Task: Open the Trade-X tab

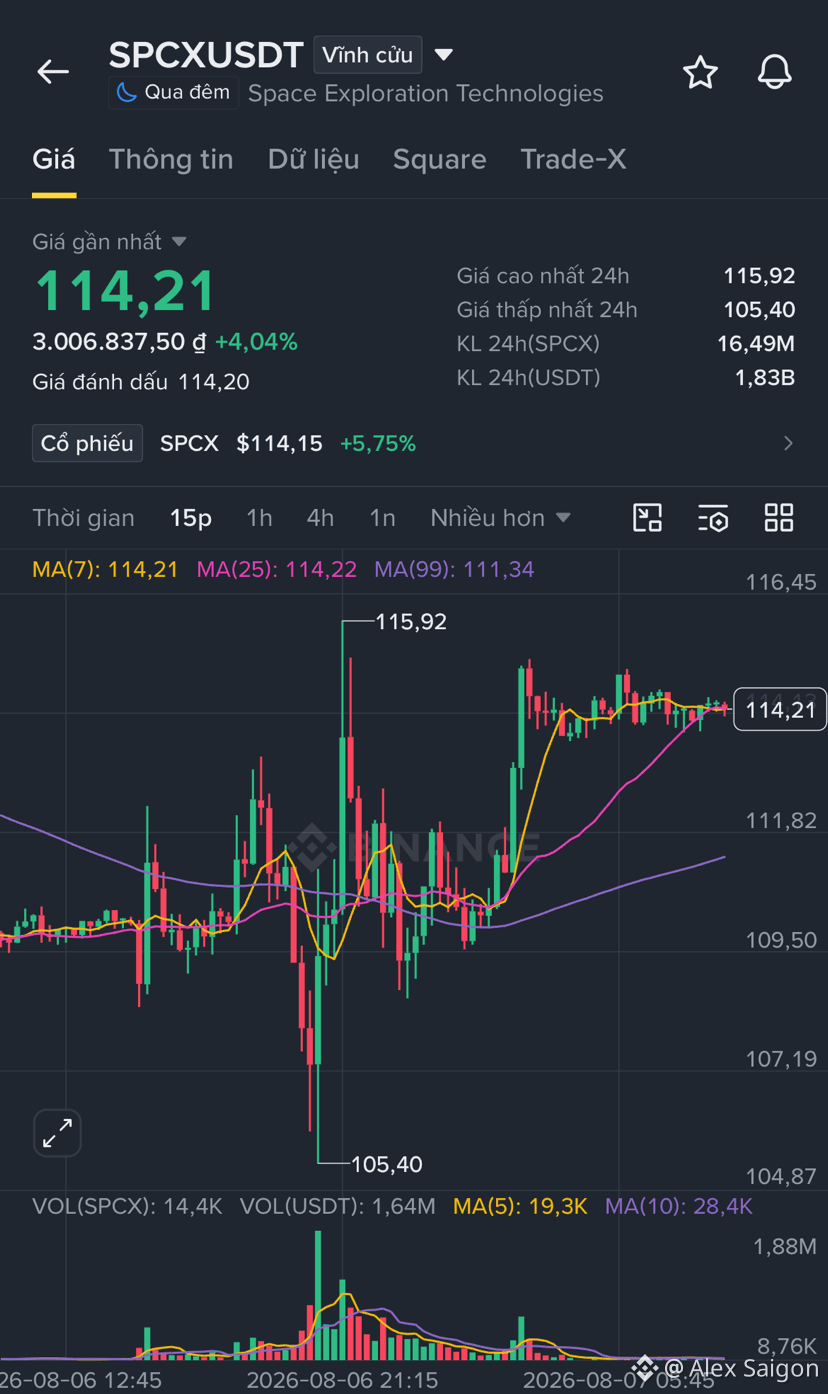Action: coord(573,159)
